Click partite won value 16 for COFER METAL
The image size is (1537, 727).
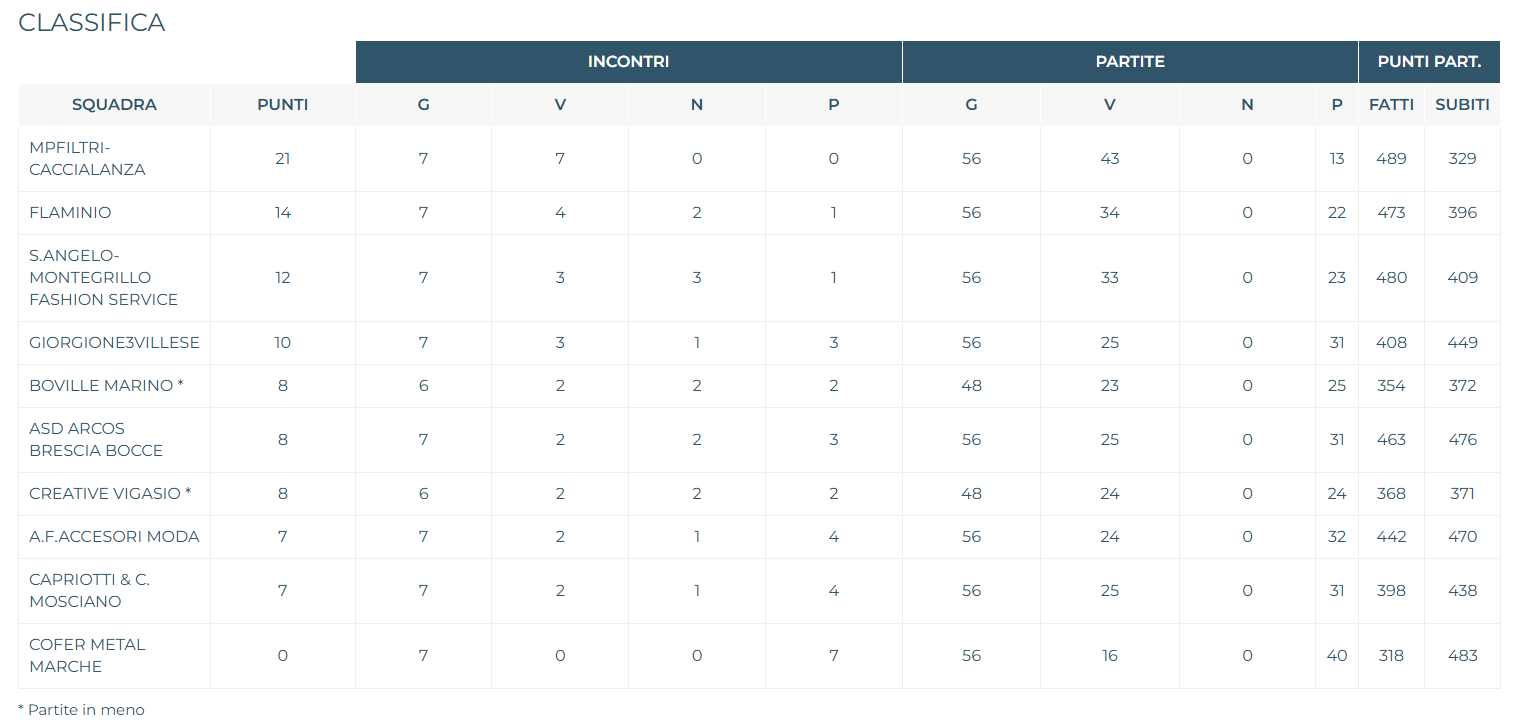click(1110, 656)
